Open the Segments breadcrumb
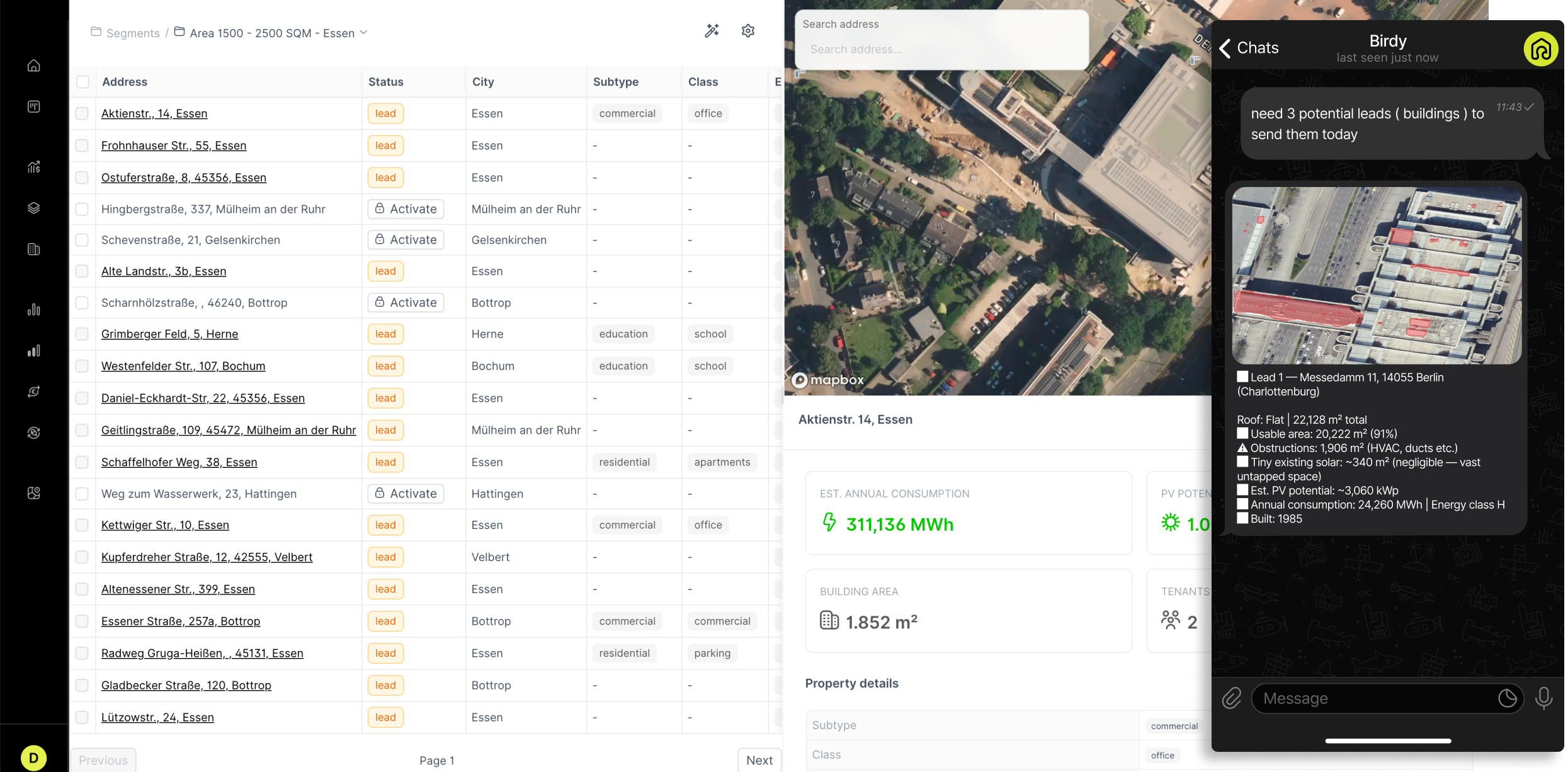Viewport: 1568px width, 772px height. (x=132, y=33)
